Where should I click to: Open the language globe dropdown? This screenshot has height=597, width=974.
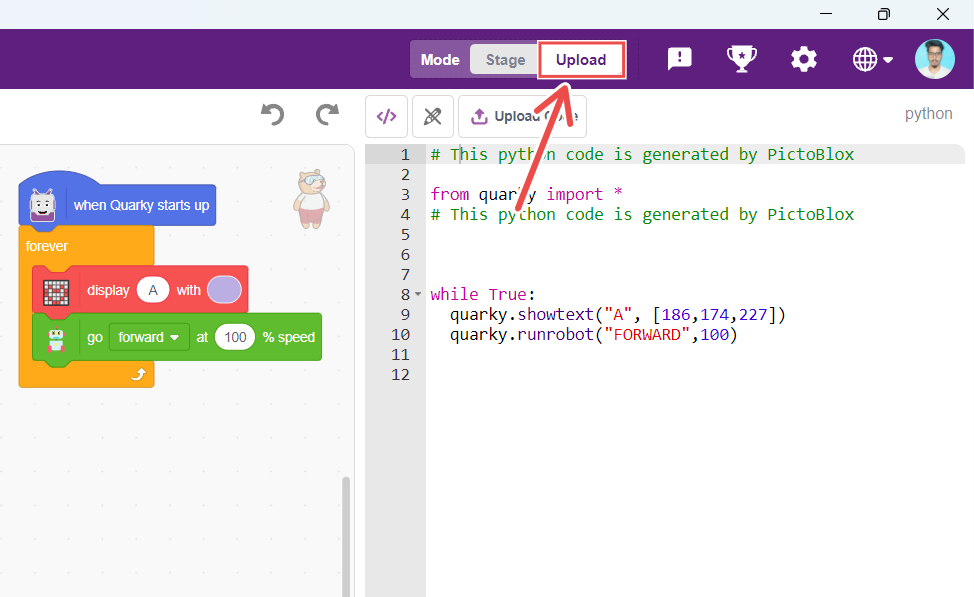pyautogui.click(x=872, y=60)
